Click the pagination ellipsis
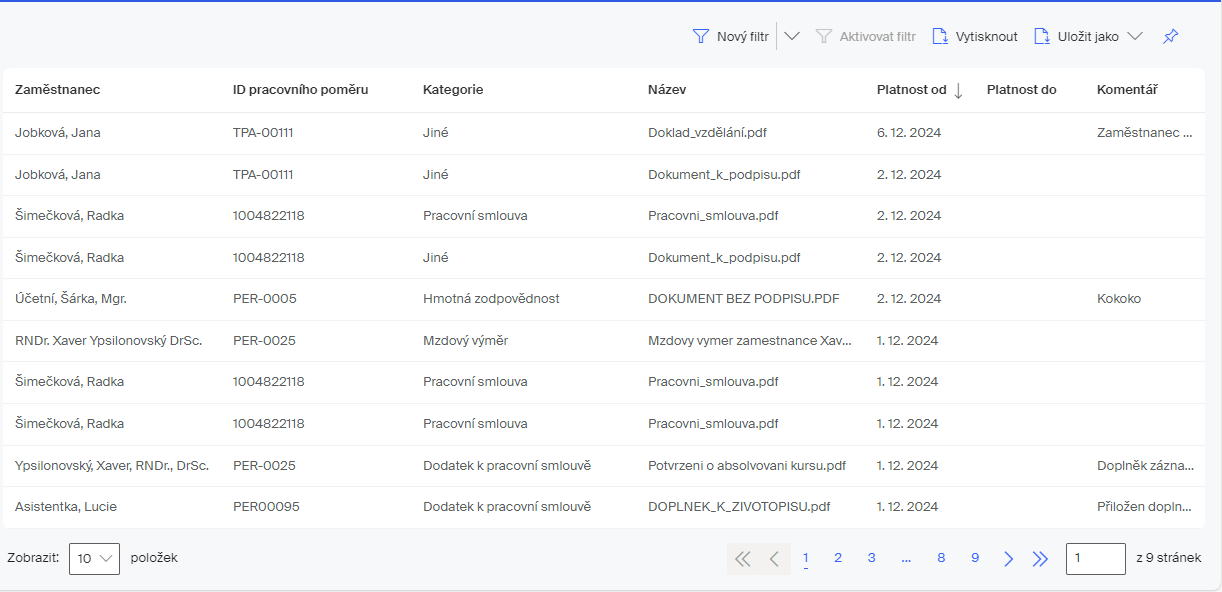Viewport: 1222px width, 592px height. pos(906,558)
